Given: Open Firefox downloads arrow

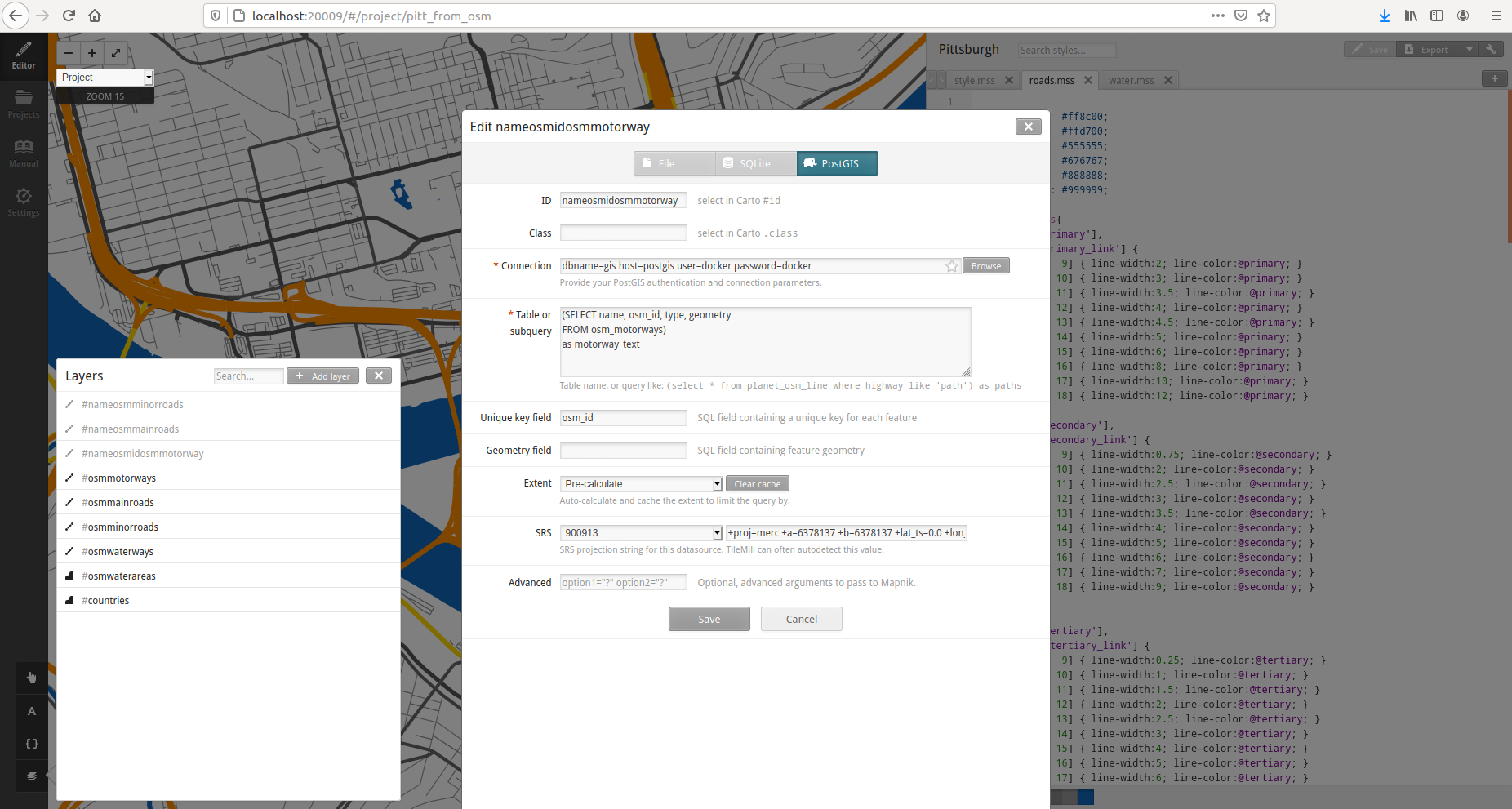Looking at the screenshot, I should [x=1385, y=16].
